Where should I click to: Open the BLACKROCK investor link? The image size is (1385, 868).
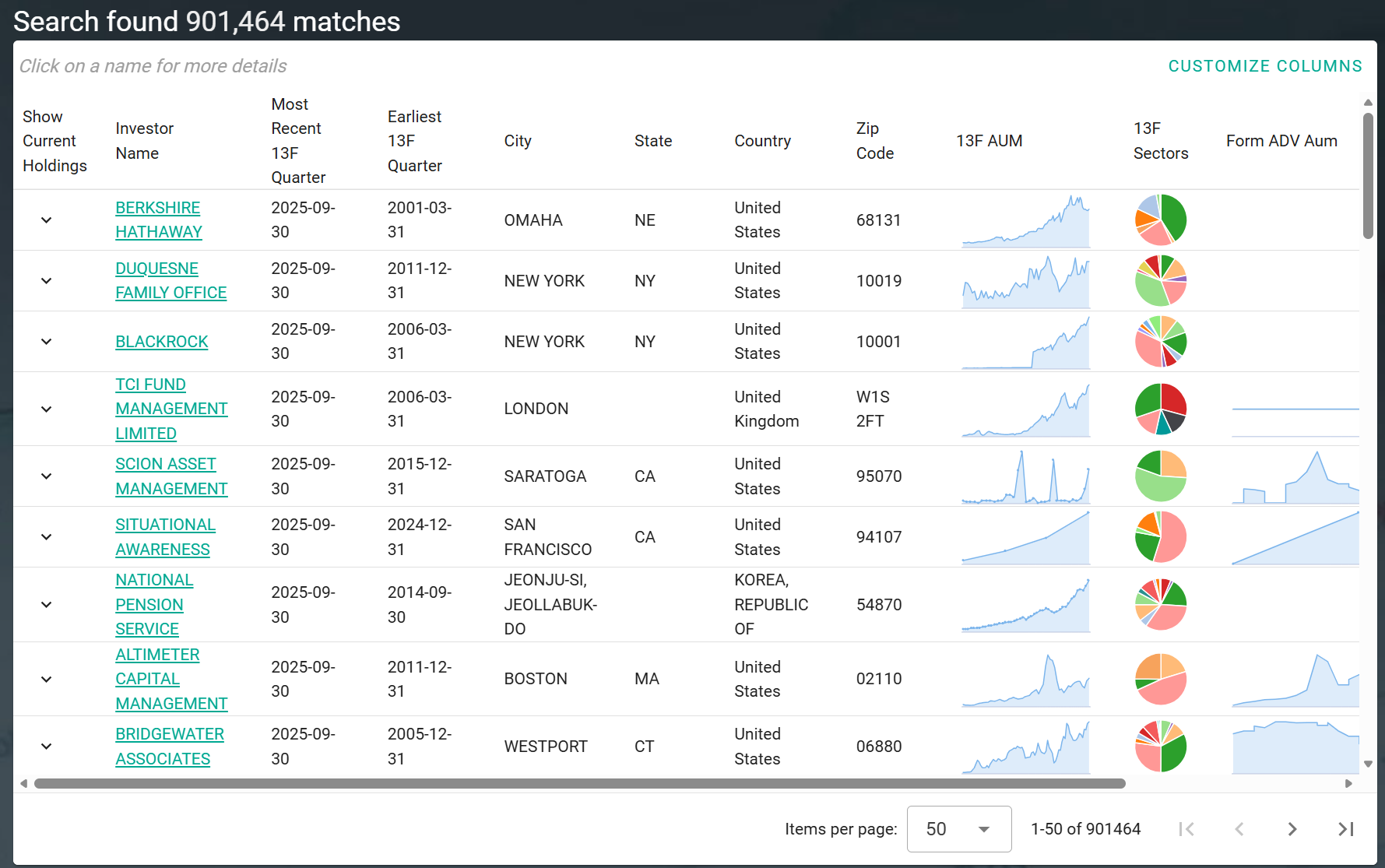(162, 342)
